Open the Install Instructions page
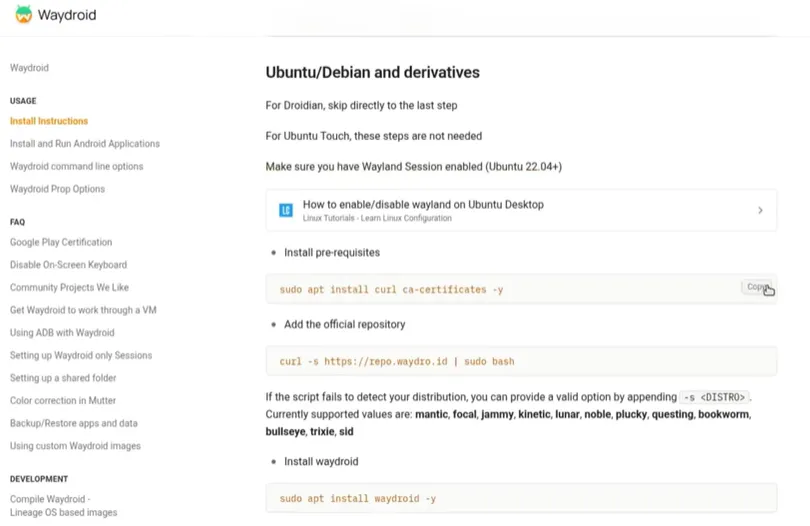 (49, 121)
